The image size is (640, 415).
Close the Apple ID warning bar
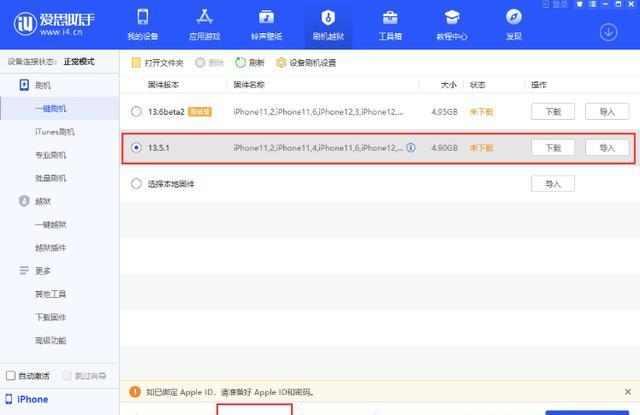point(628,392)
